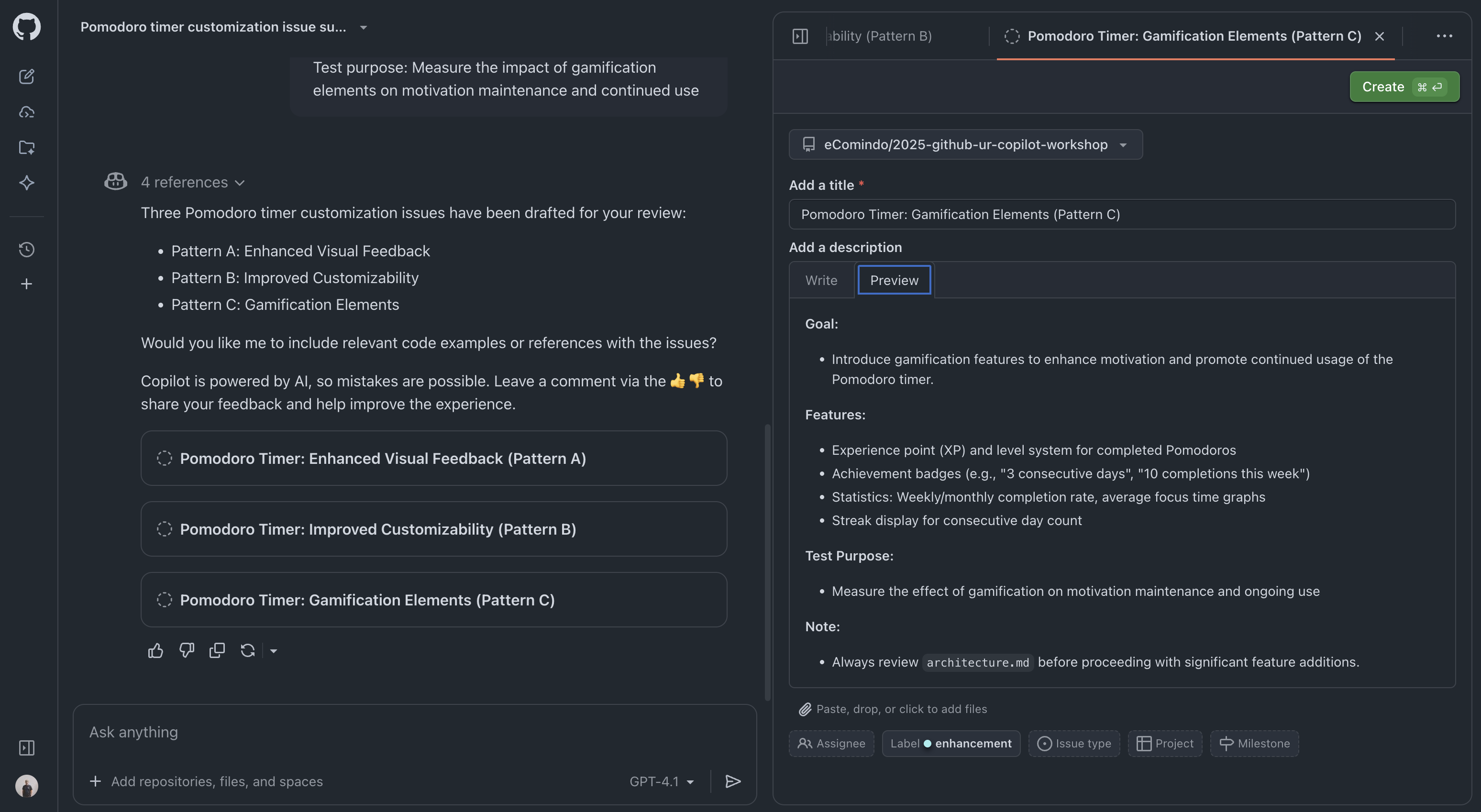Send message with the arrow icon

(x=732, y=781)
